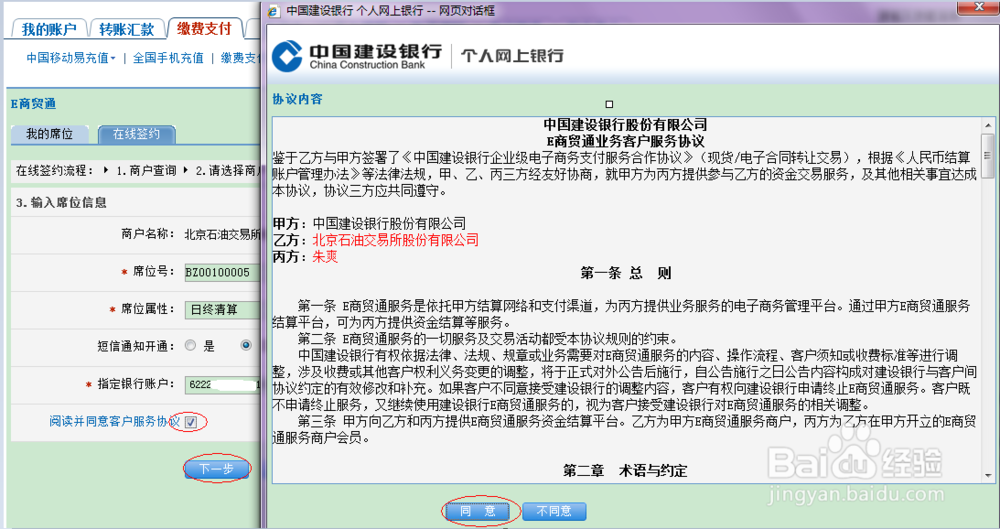Click the 丙方 朱爽 name text
This screenshot has width=1000, height=529.
pos(325,257)
